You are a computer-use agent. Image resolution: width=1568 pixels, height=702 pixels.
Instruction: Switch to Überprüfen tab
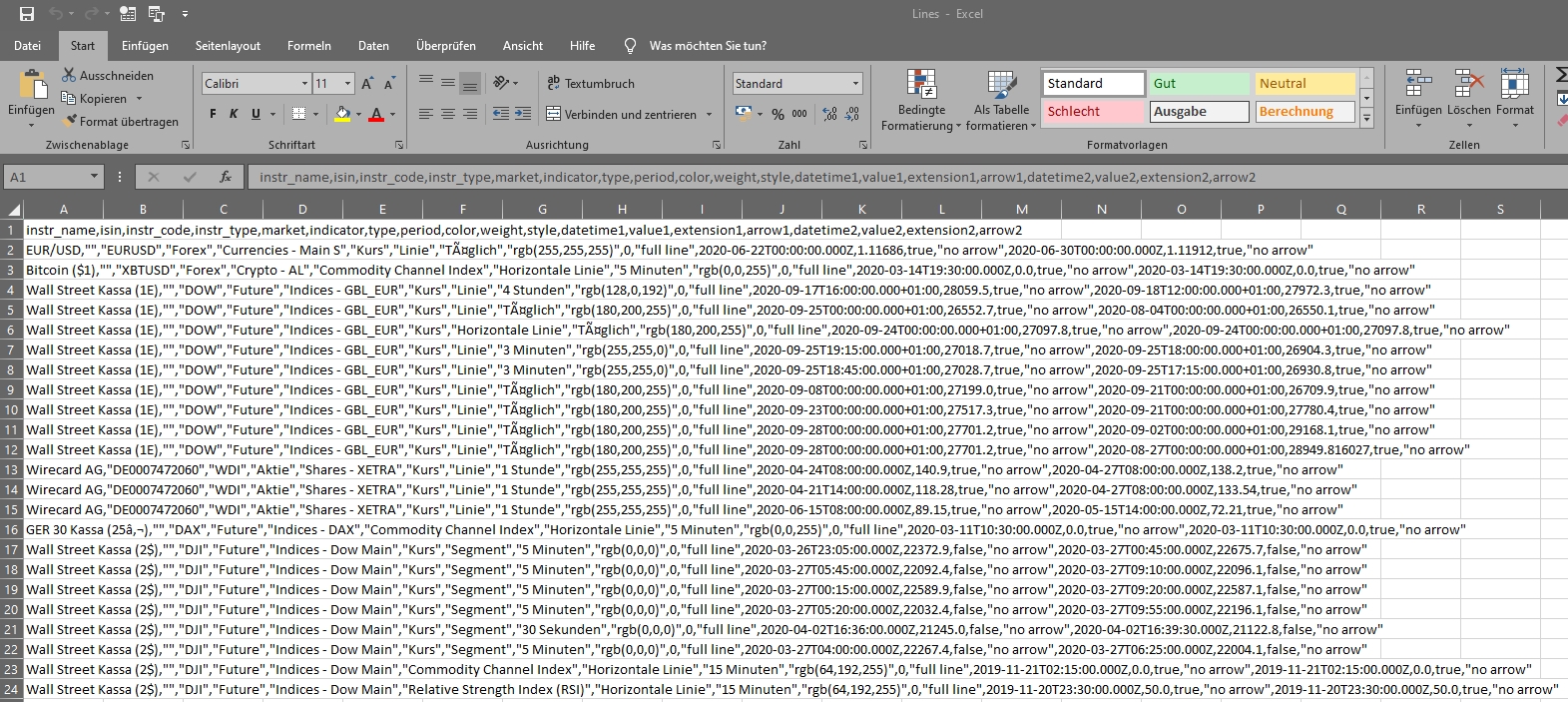[446, 46]
